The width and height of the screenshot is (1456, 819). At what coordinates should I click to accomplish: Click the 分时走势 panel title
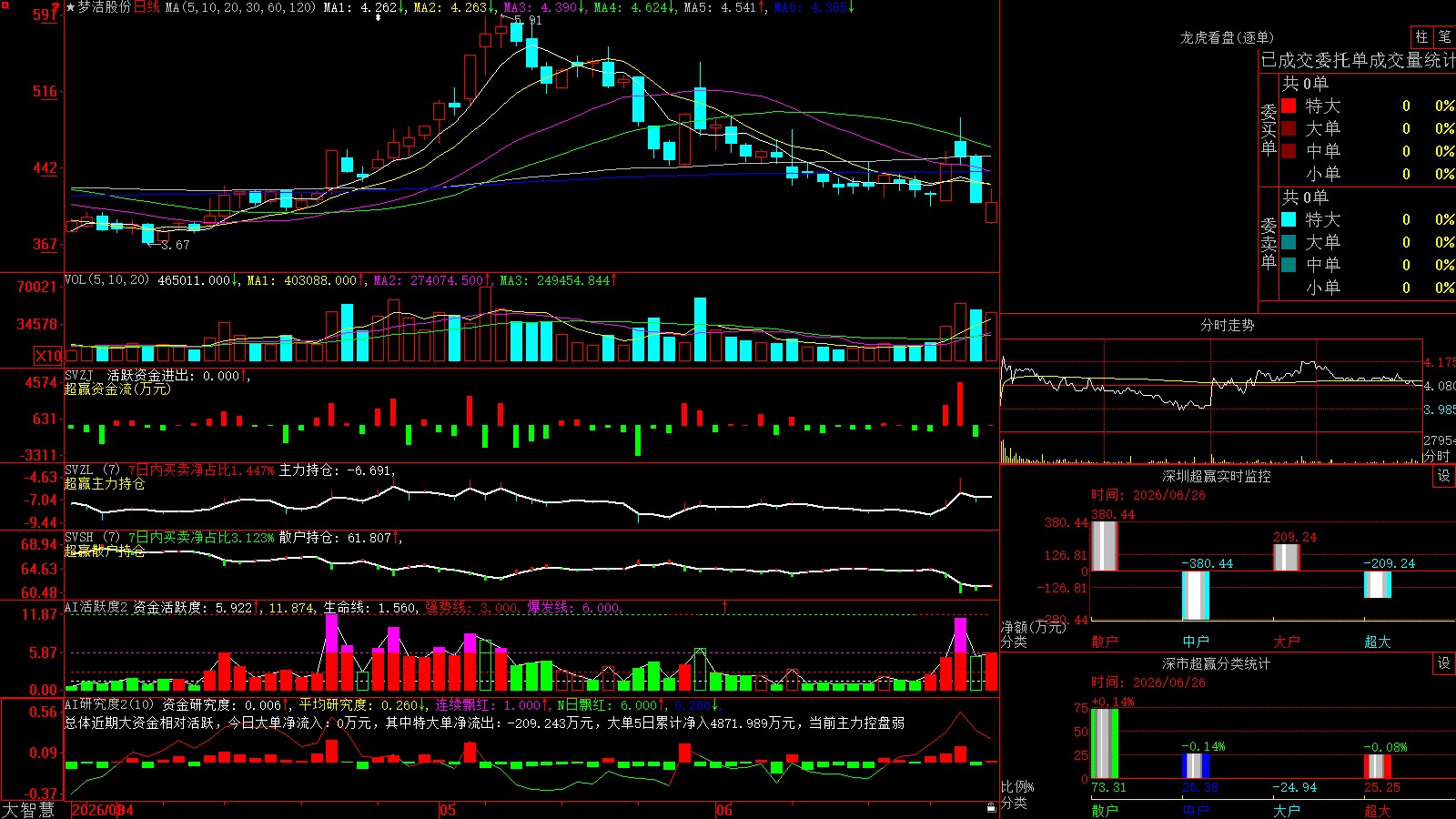point(1227,325)
